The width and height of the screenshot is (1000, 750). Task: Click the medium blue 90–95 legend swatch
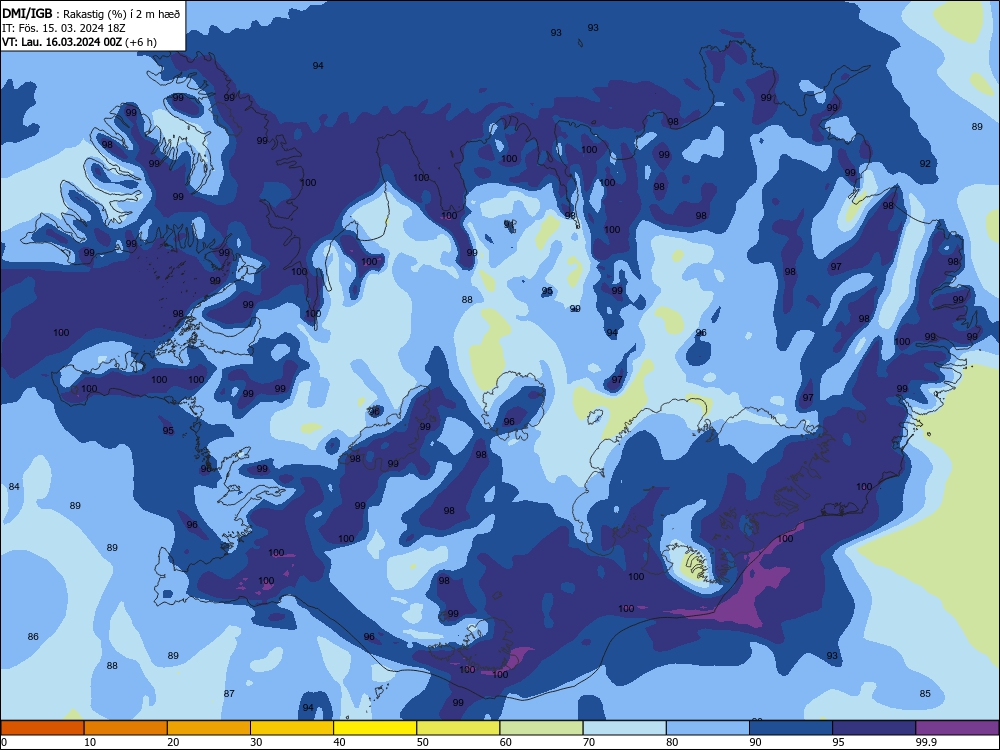(x=791, y=728)
